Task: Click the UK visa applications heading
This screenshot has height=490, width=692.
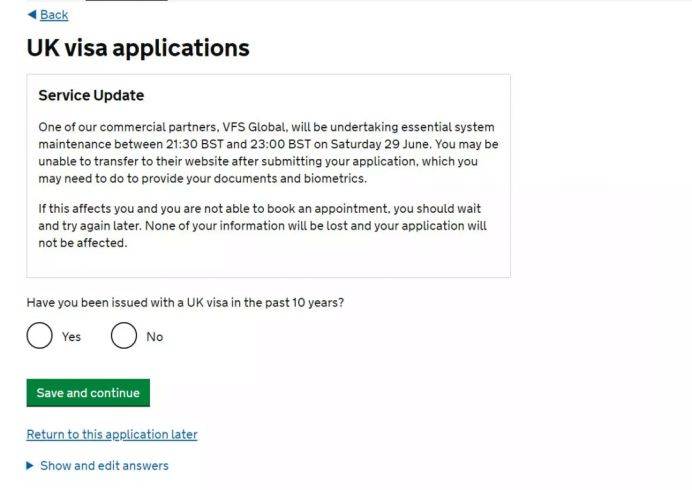Action: 138,48
